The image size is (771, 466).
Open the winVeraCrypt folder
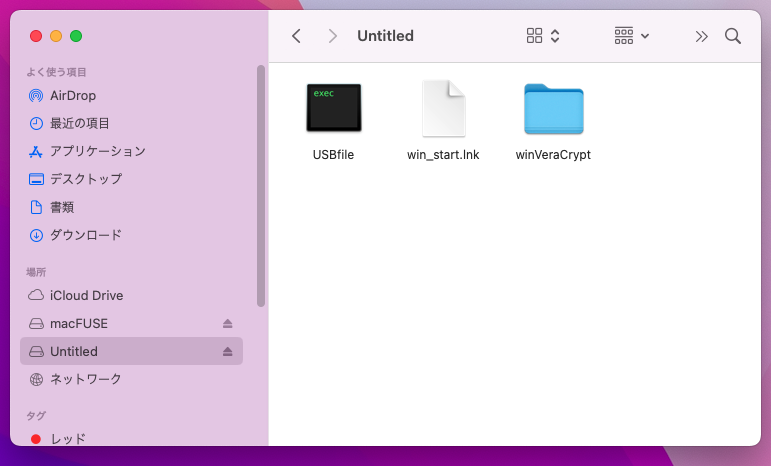[553, 108]
